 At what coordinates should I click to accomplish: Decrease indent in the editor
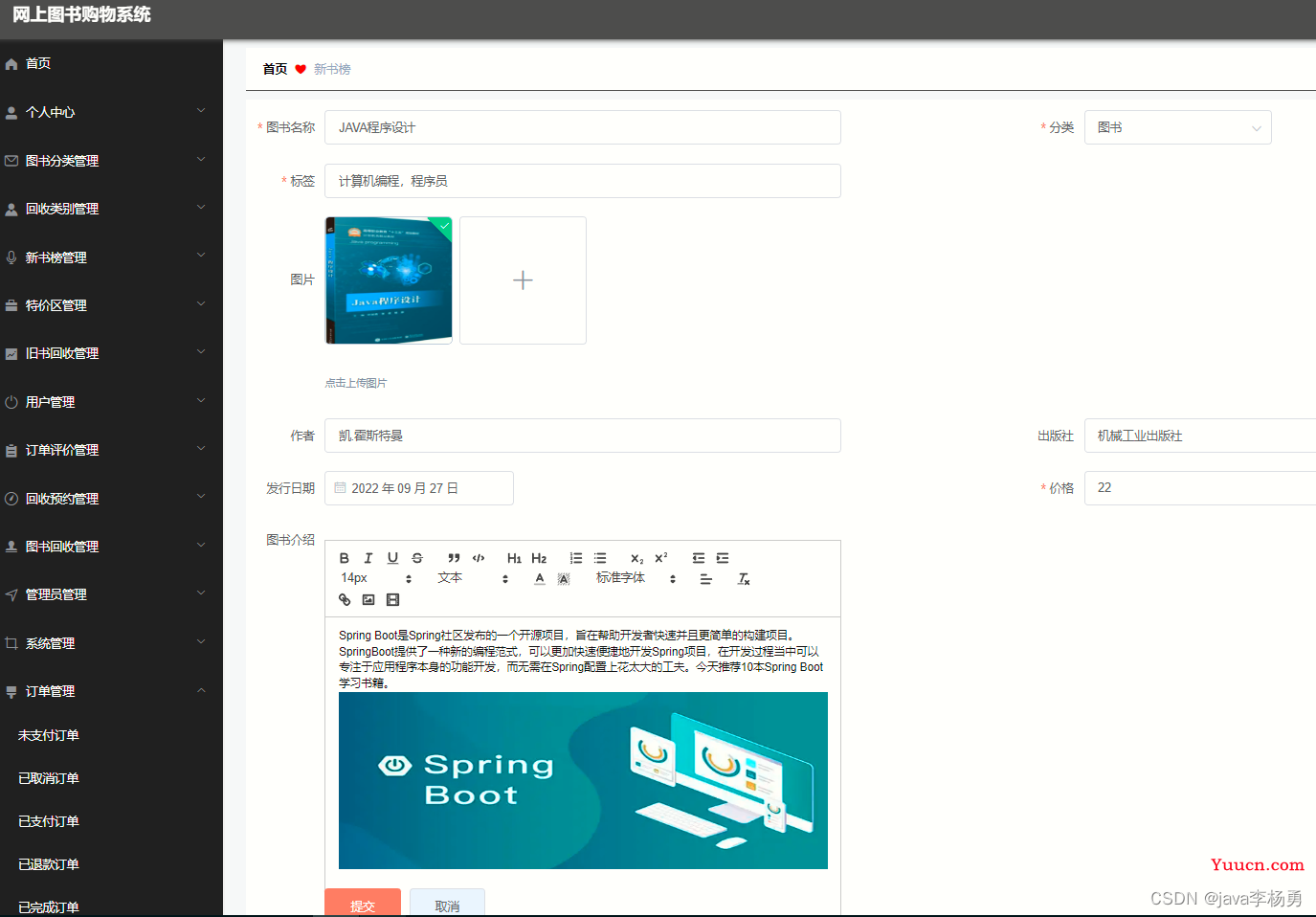tap(699, 558)
